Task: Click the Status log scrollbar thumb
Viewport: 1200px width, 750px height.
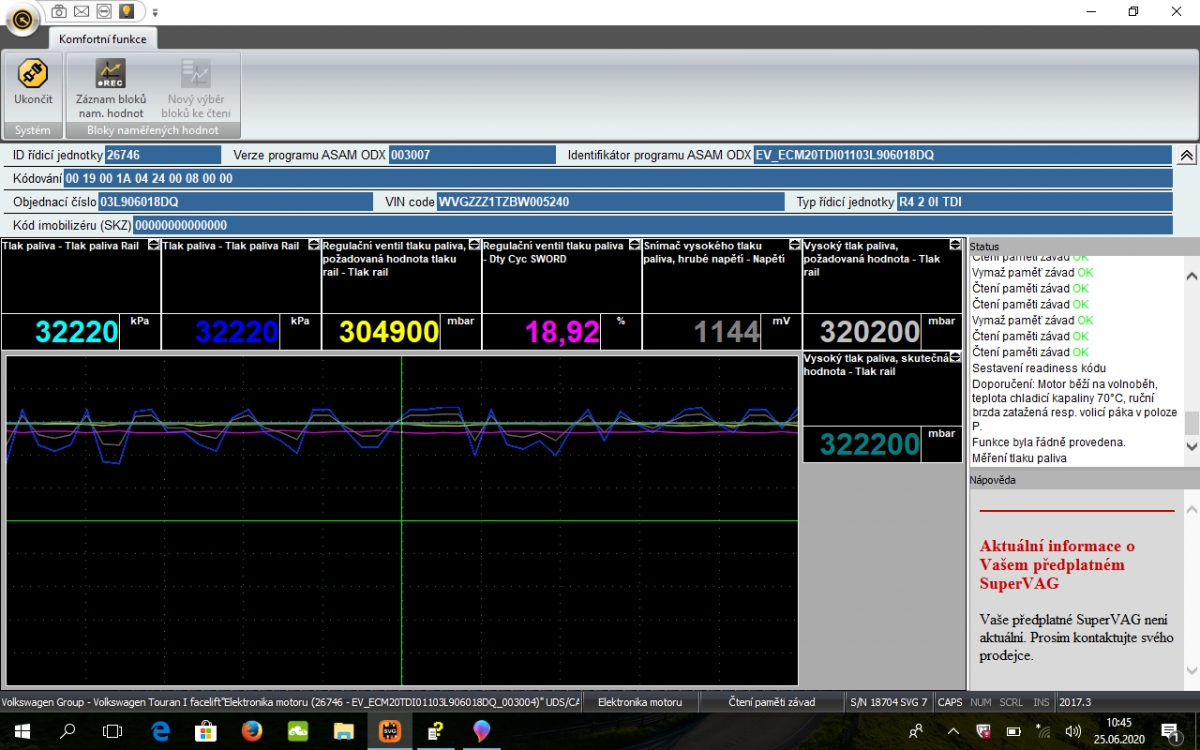Action: pos(1191,422)
